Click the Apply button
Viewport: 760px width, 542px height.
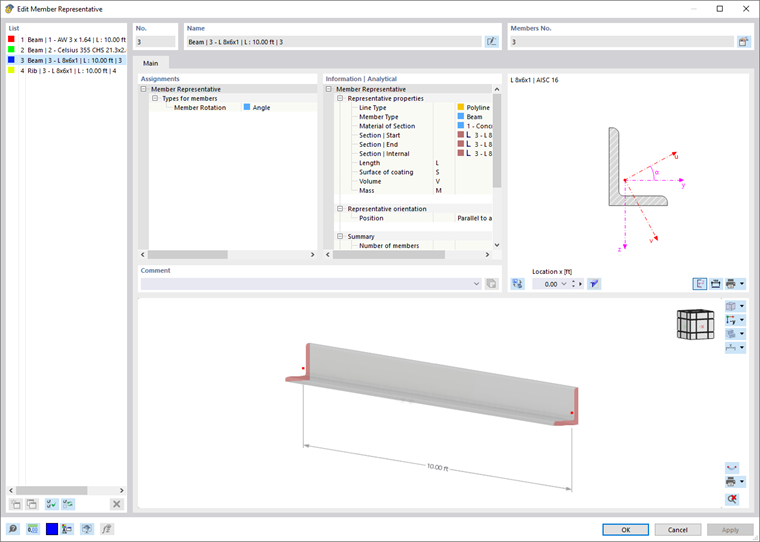pyautogui.click(x=730, y=530)
